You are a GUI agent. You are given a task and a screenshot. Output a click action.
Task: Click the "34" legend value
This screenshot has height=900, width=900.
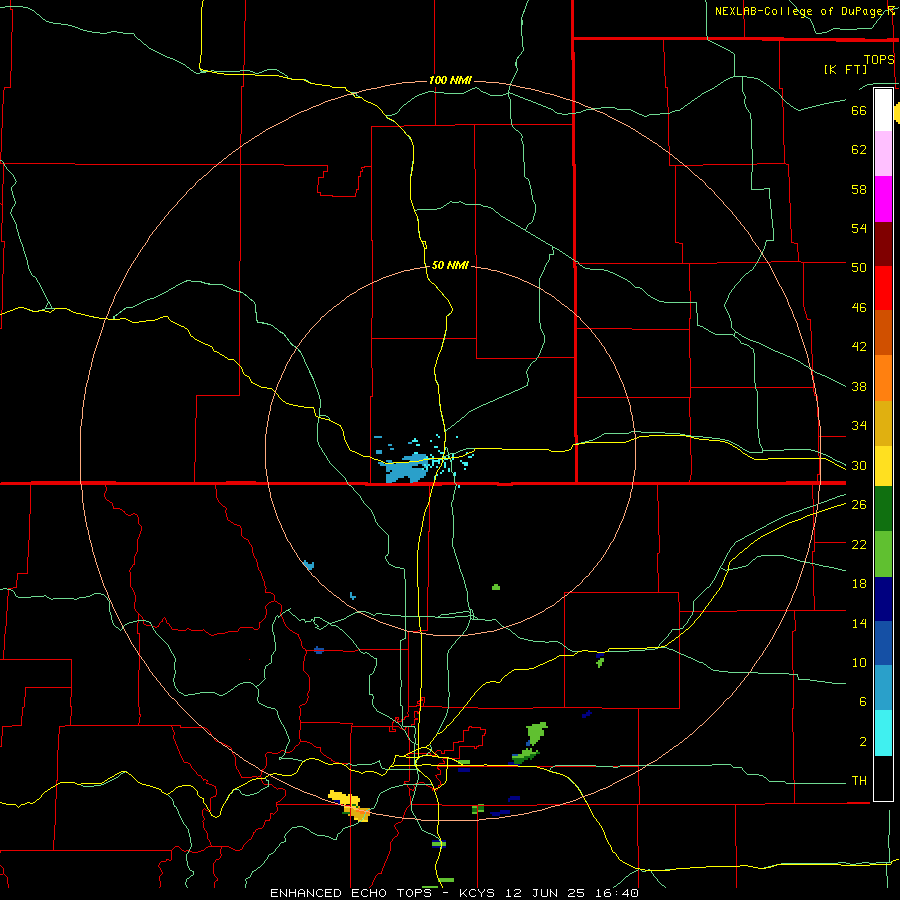click(x=859, y=426)
